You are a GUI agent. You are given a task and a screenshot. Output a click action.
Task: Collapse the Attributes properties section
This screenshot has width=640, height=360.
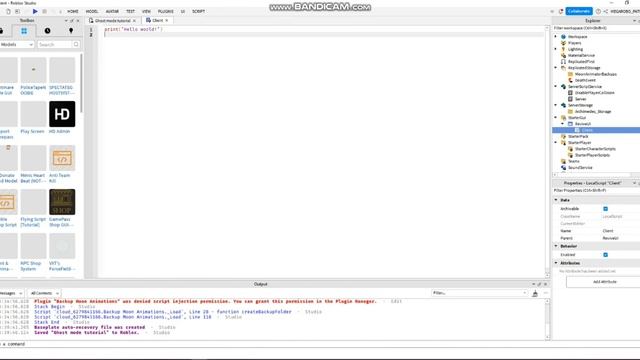[x=556, y=263]
